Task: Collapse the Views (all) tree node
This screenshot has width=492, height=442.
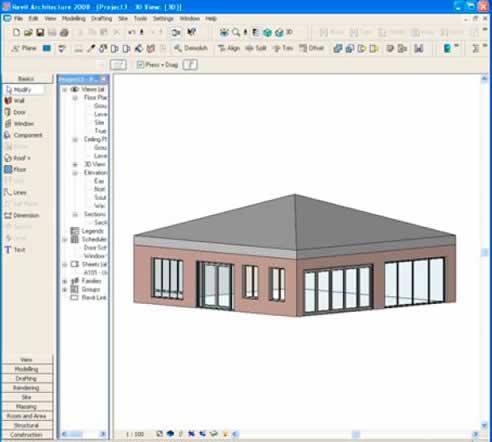Action: (65, 89)
